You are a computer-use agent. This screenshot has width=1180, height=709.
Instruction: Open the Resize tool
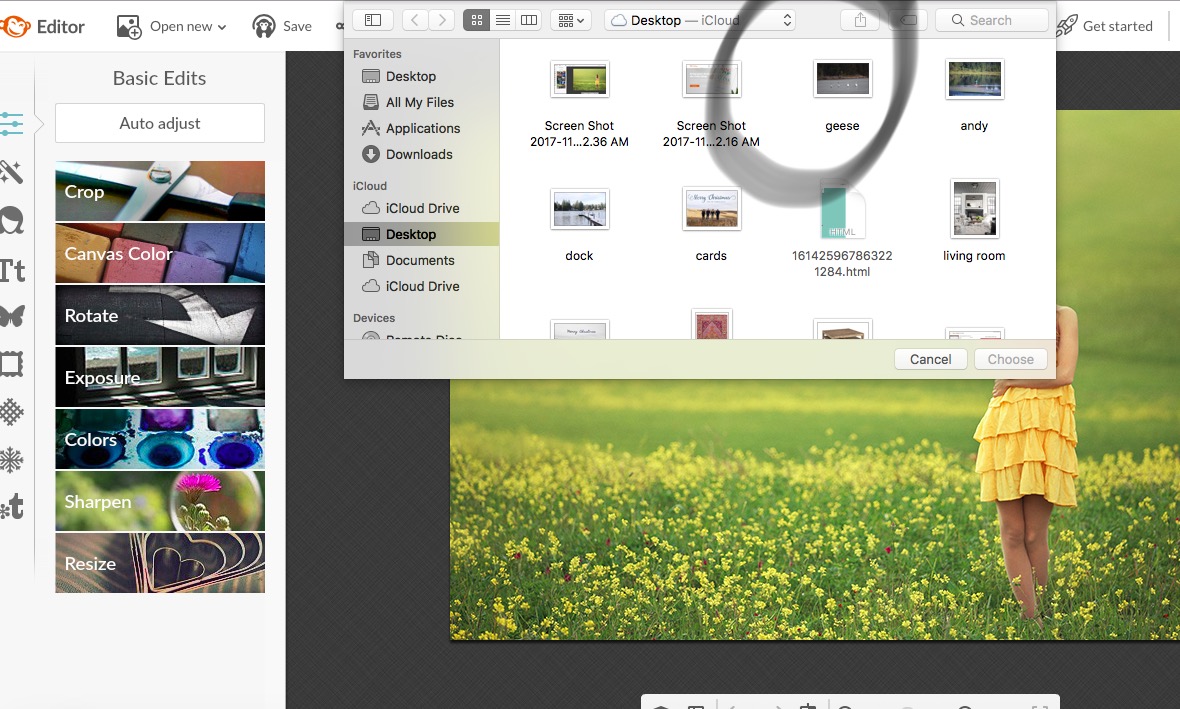tap(160, 563)
